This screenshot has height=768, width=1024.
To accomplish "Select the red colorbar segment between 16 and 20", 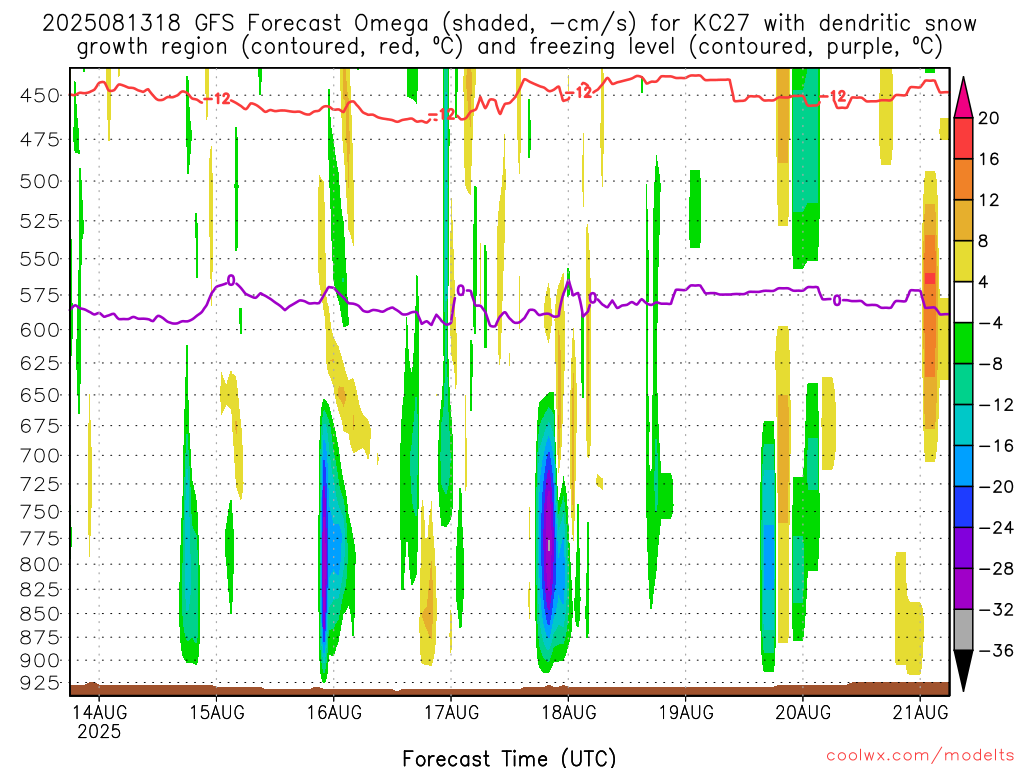I will tap(963, 138).
